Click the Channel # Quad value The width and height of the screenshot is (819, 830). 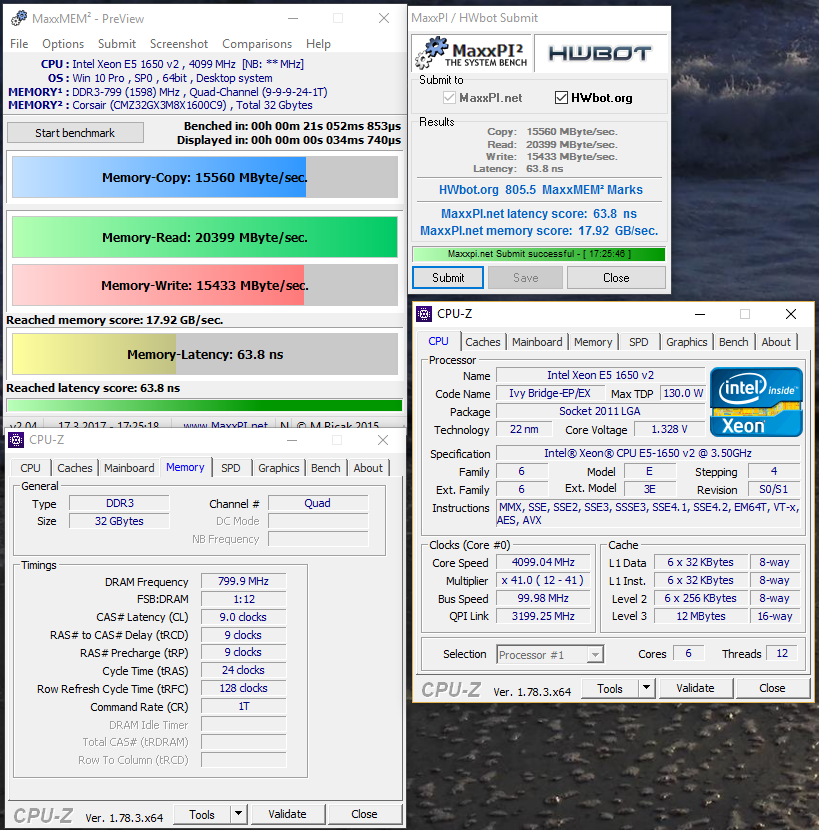tap(318, 503)
